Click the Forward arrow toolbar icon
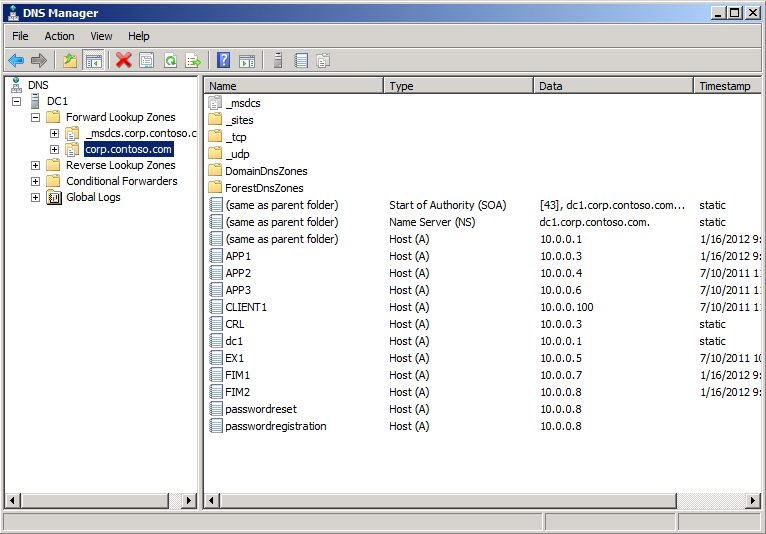The width and height of the screenshot is (766, 534). 39,61
